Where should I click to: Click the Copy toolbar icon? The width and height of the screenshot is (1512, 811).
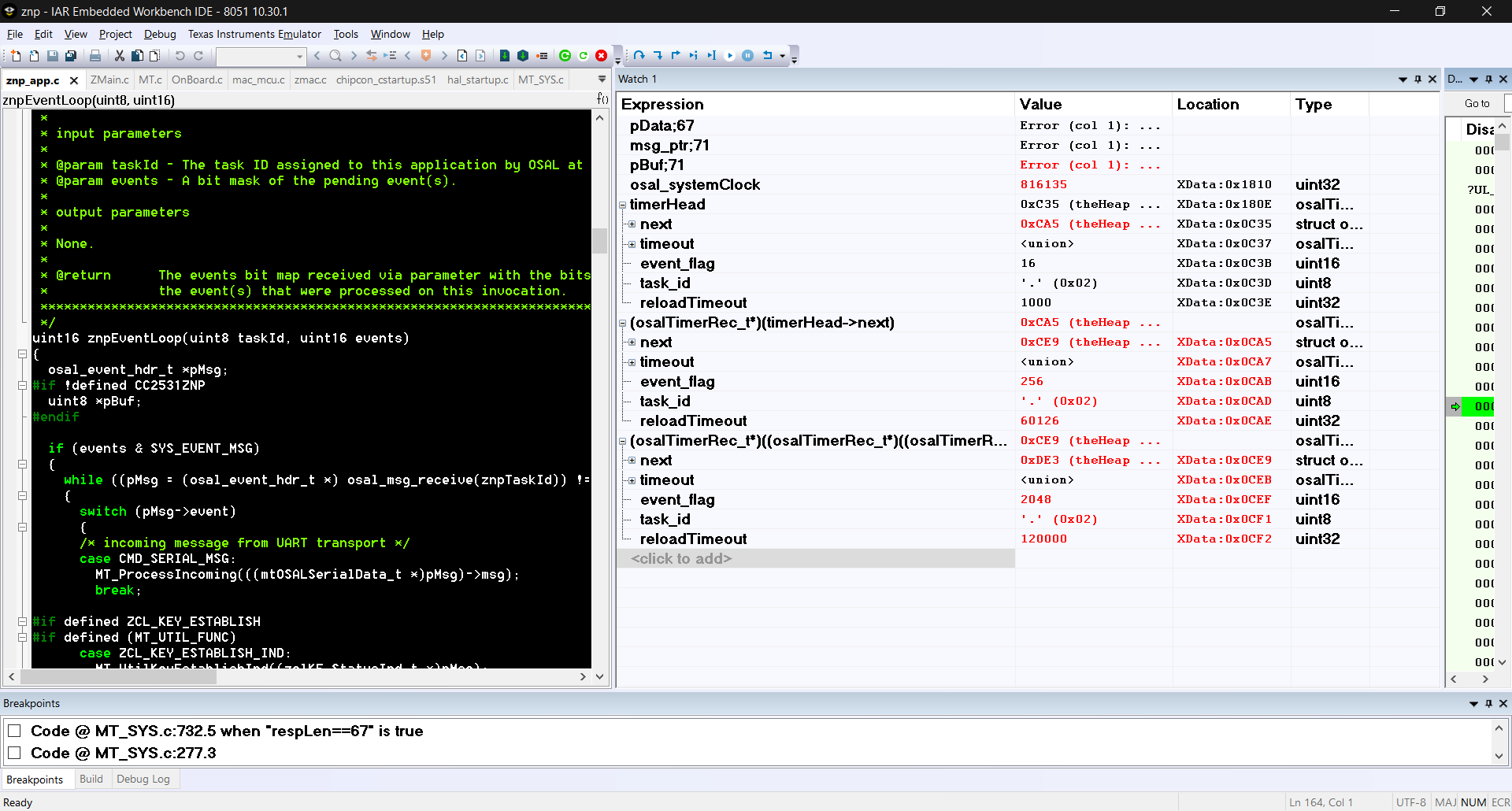(x=137, y=56)
